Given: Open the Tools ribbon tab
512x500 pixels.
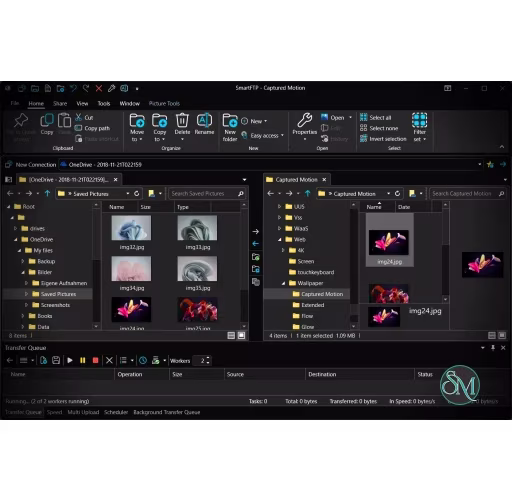Looking at the screenshot, I should pos(104,104).
